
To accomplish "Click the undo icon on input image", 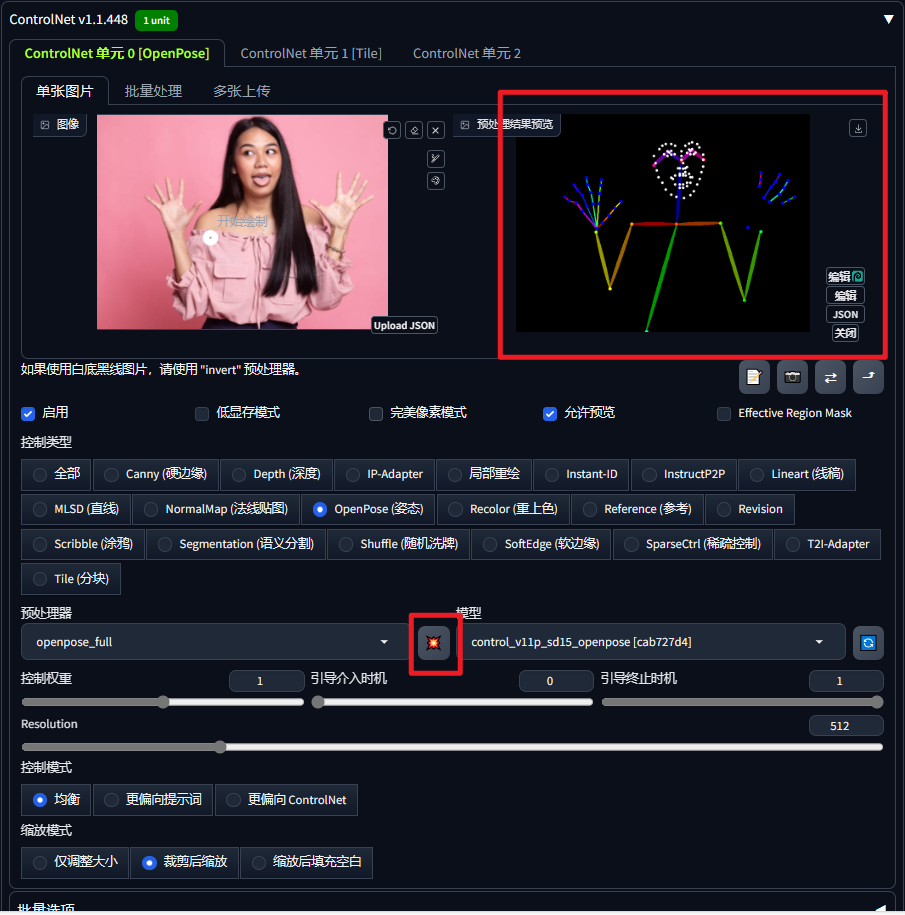I will (x=392, y=130).
